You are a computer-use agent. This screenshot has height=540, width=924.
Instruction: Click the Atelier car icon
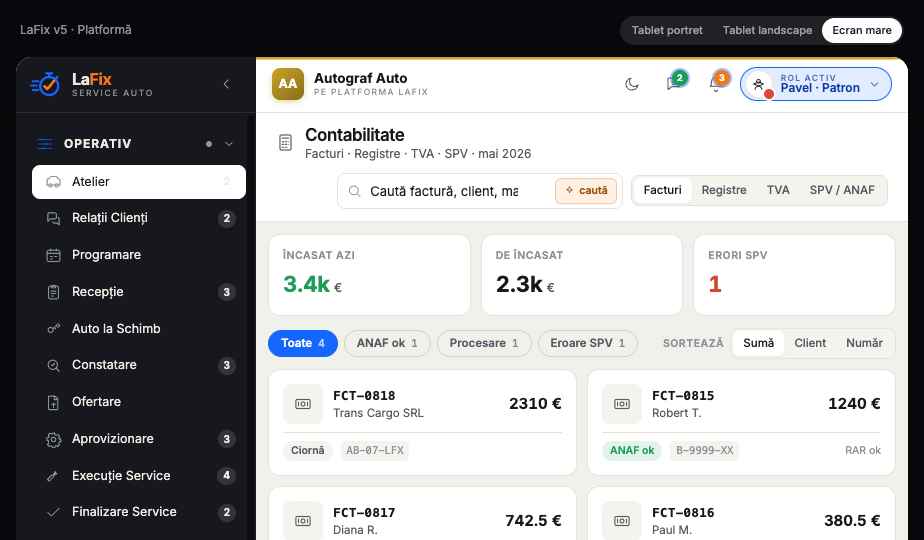click(54, 182)
